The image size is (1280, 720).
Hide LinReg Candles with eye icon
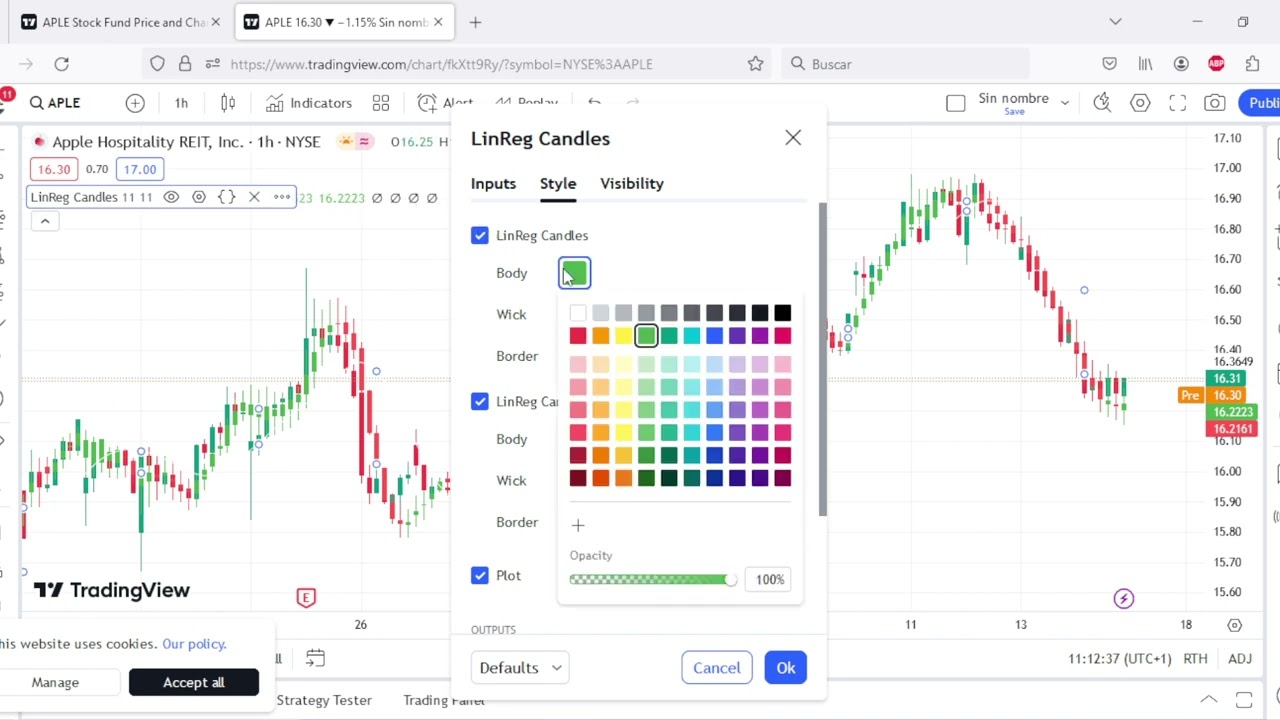click(x=171, y=197)
